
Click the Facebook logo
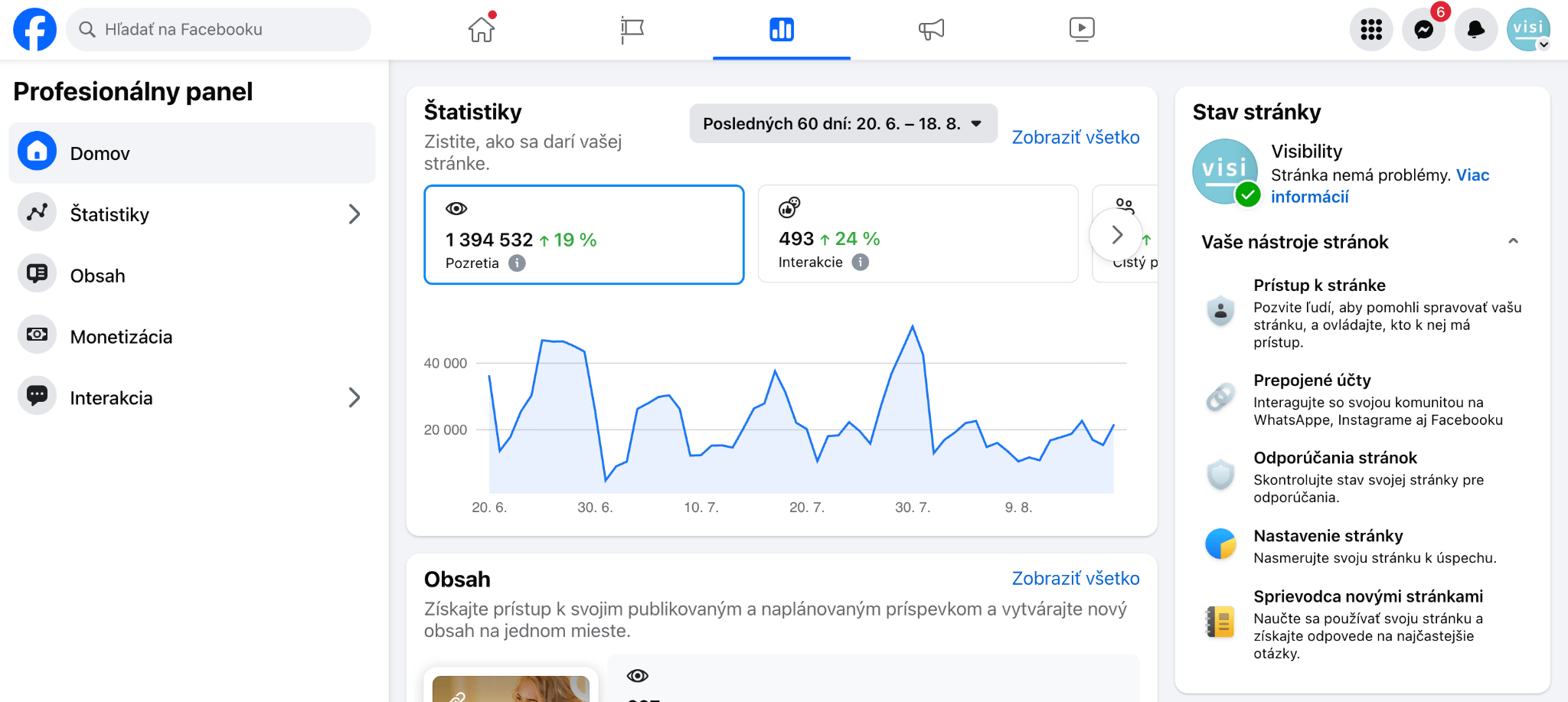point(35,30)
